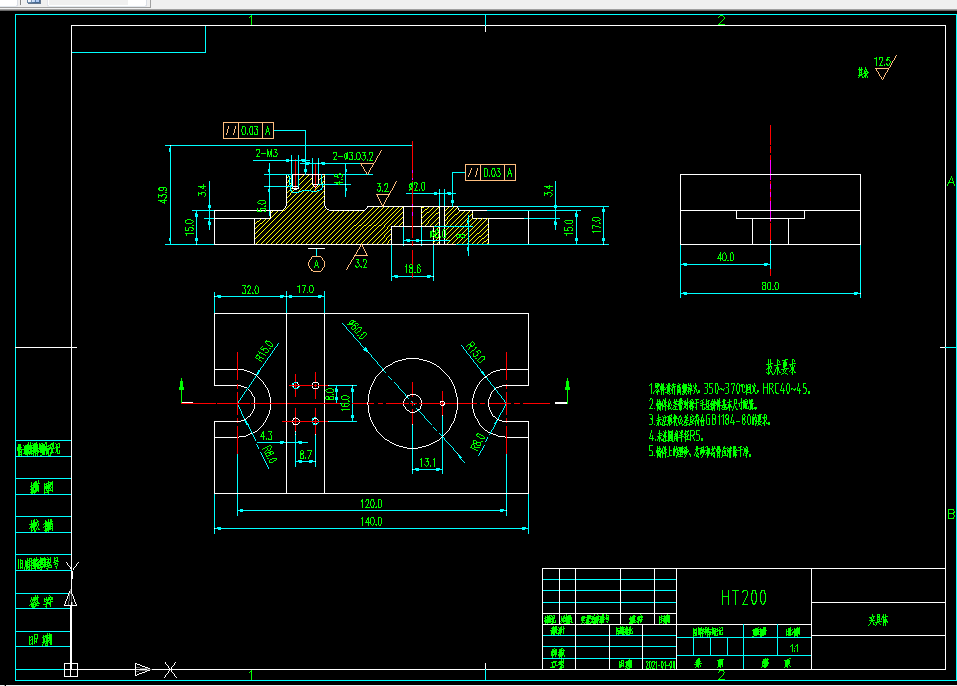
Task: Click the 2-M3 thread callout
Action: (267, 153)
